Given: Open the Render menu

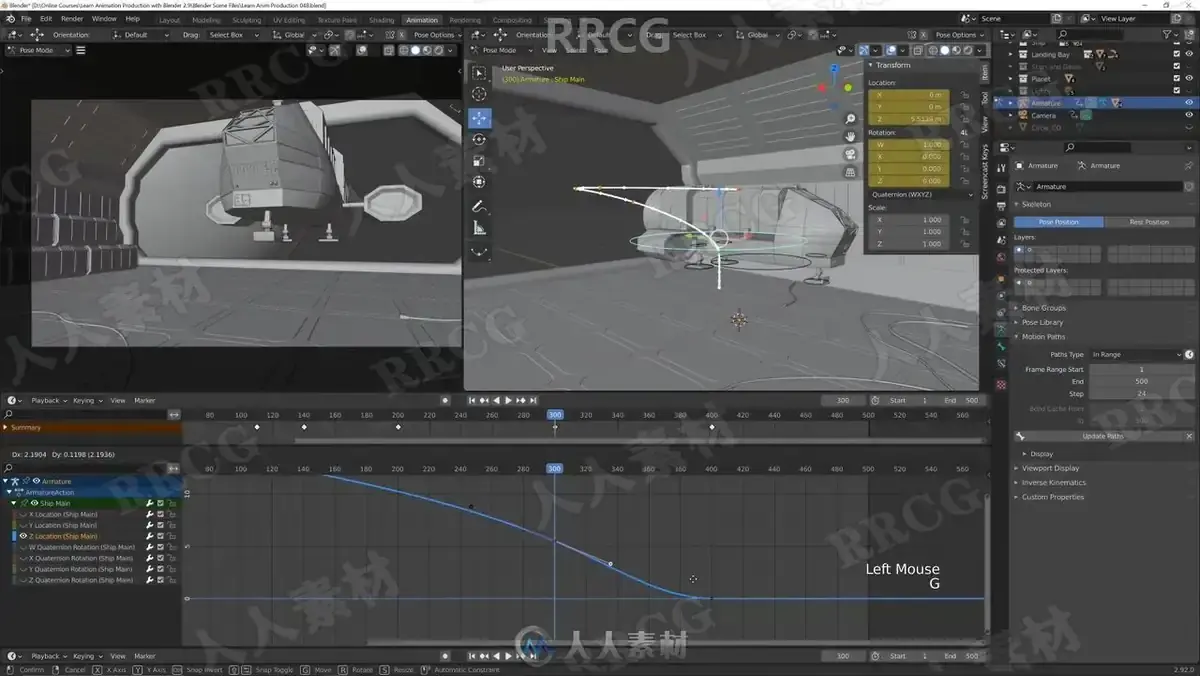Looking at the screenshot, I should [72, 19].
